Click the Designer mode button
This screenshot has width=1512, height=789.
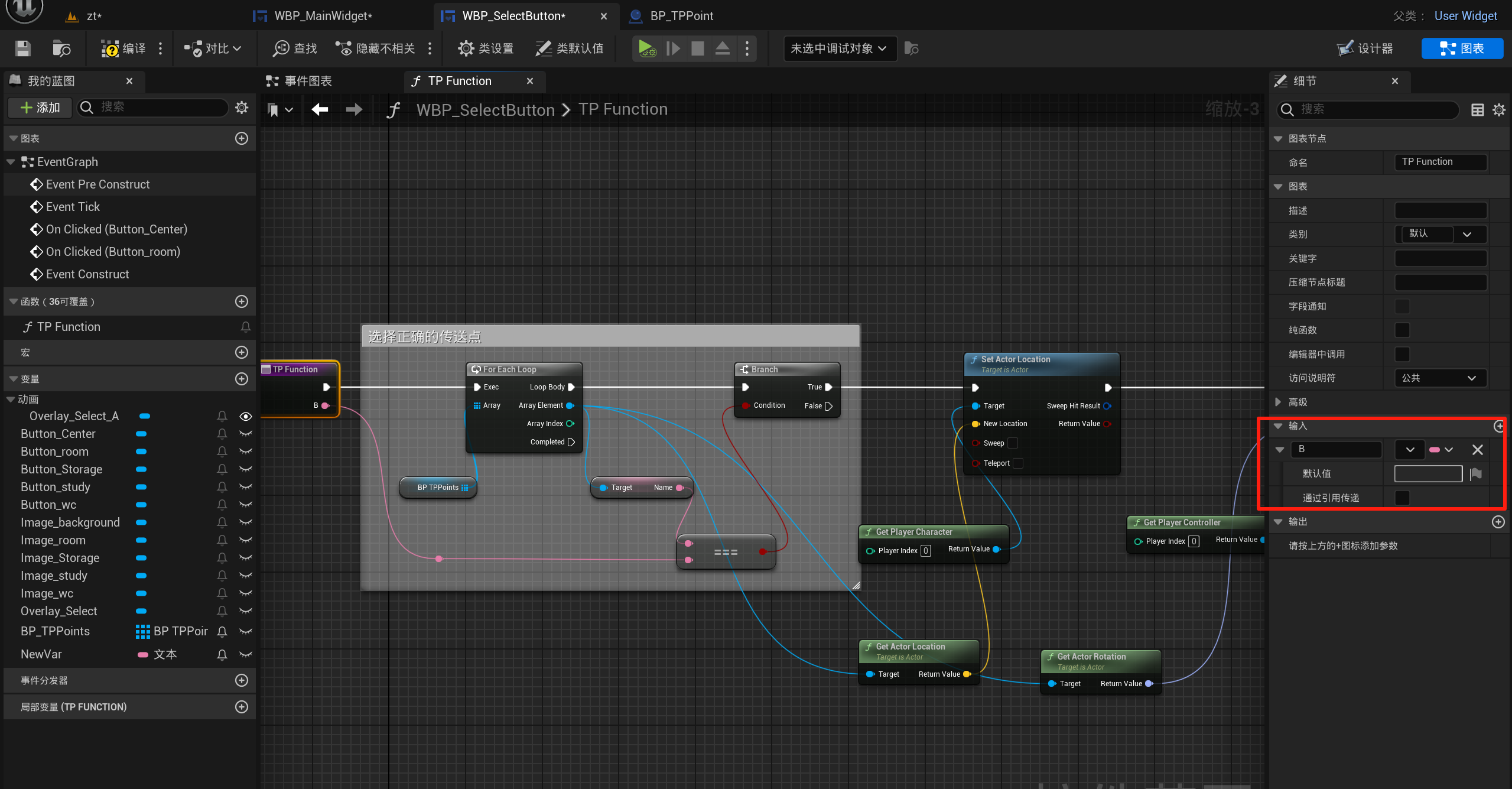pyautogui.click(x=1365, y=48)
